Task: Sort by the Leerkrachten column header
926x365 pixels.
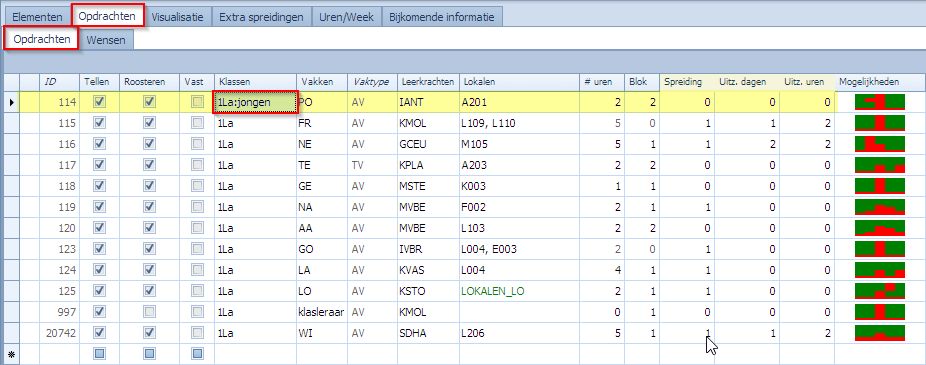Action: coord(428,82)
